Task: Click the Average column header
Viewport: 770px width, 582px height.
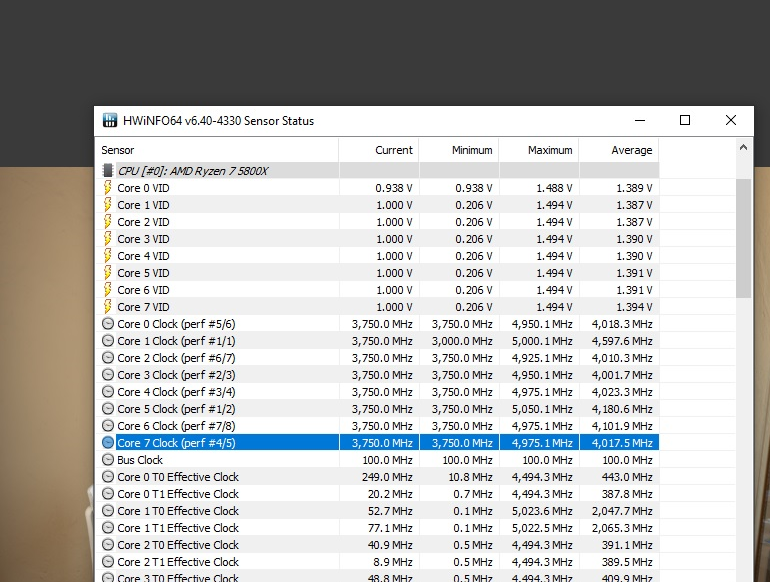Action: [x=619, y=150]
